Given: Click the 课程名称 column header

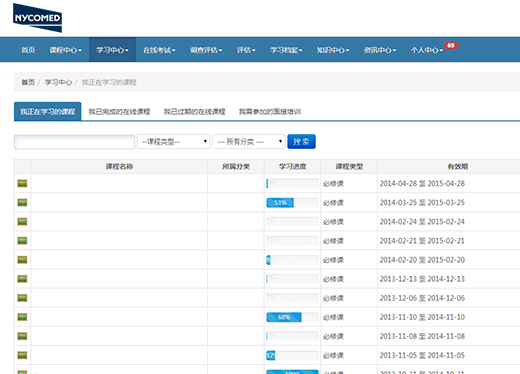Looking at the screenshot, I should click(119, 166).
